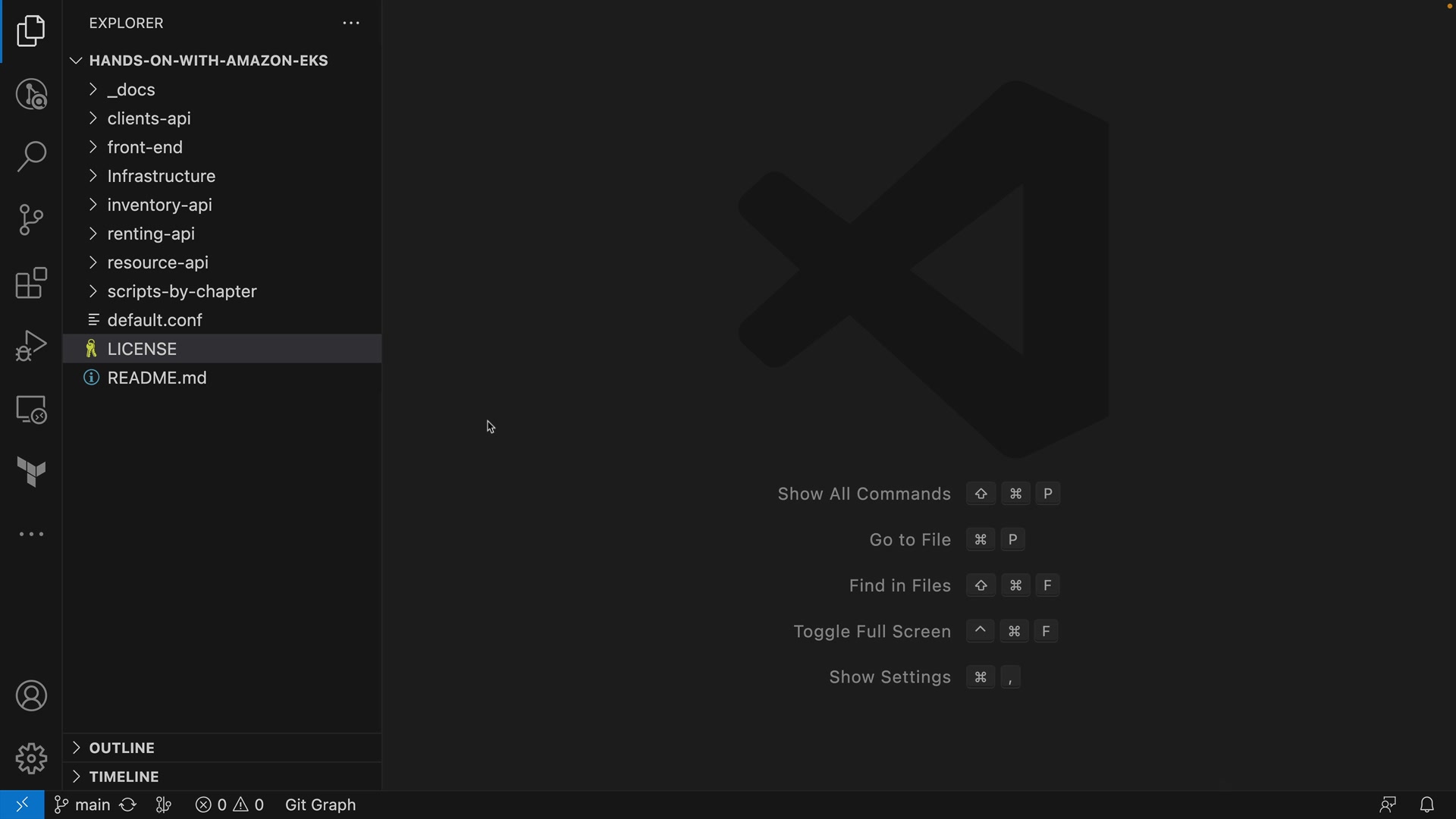Open Git Graph from status bar

320,805
